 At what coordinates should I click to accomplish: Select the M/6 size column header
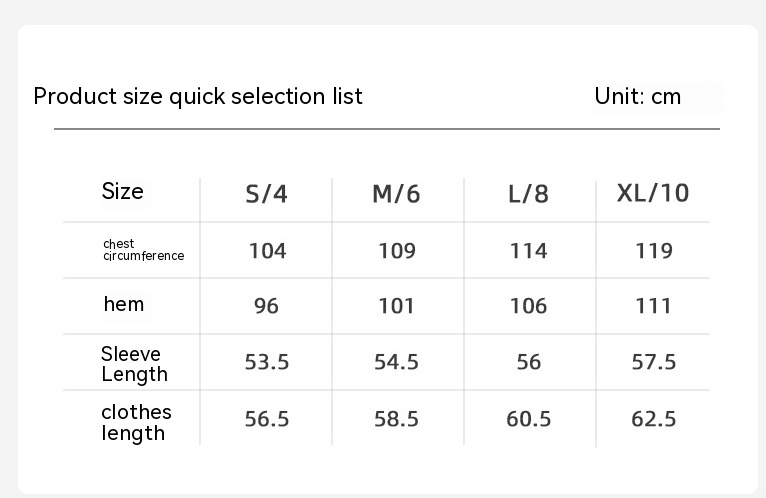pyautogui.click(x=396, y=194)
